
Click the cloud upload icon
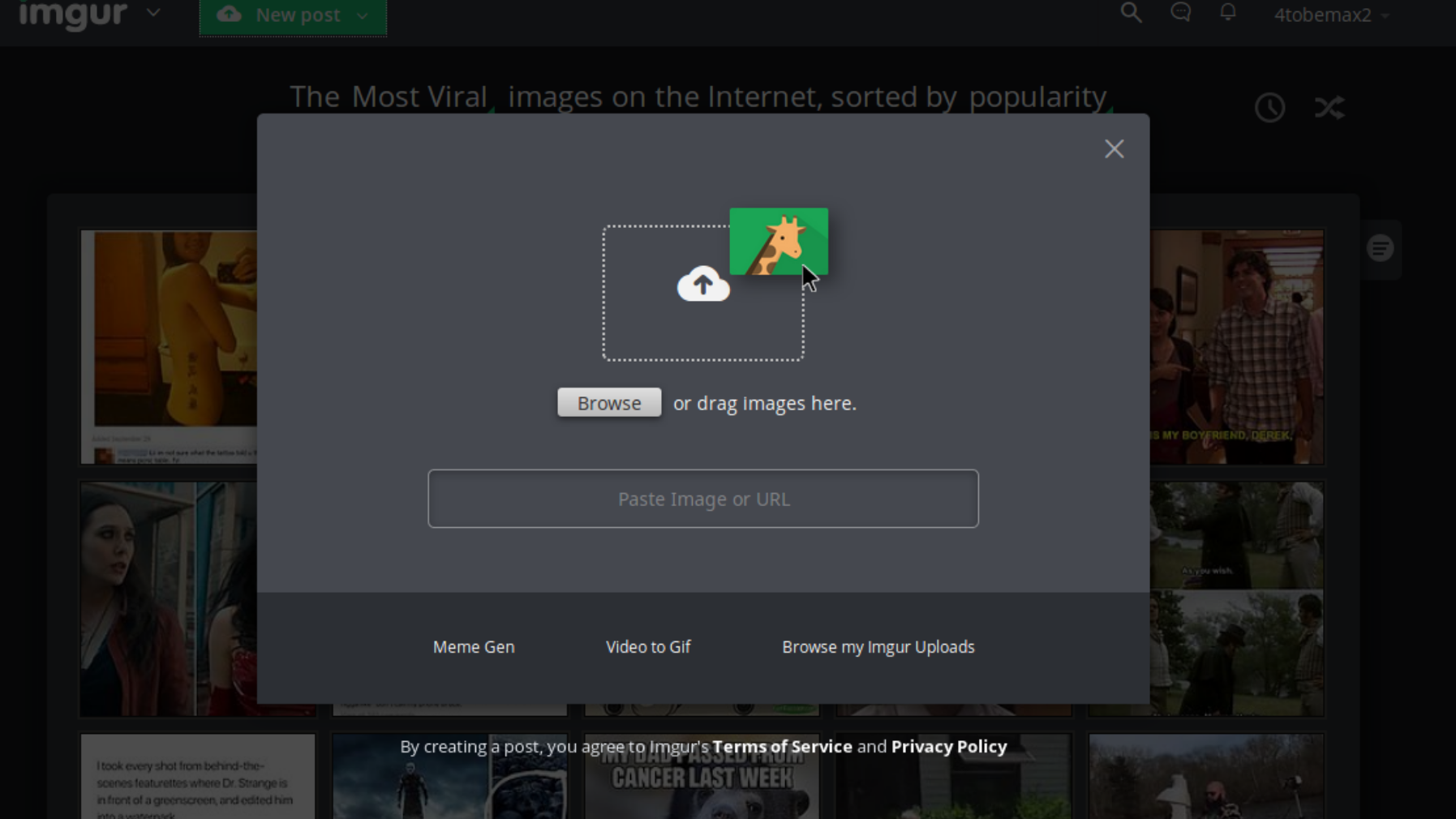coord(703,284)
